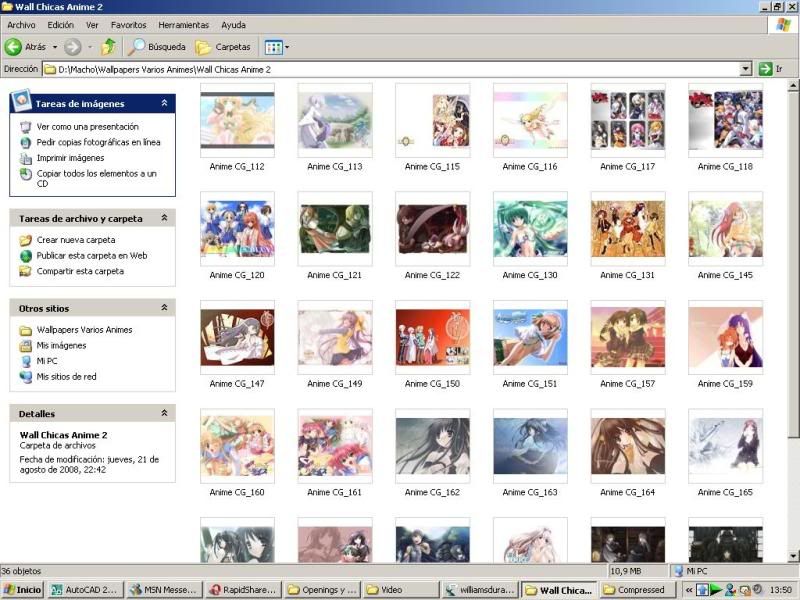The image size is (800, 600).
Task: Open Mi PC from Otros sitios
Action: pyautogui.click(x=47, y=361)
